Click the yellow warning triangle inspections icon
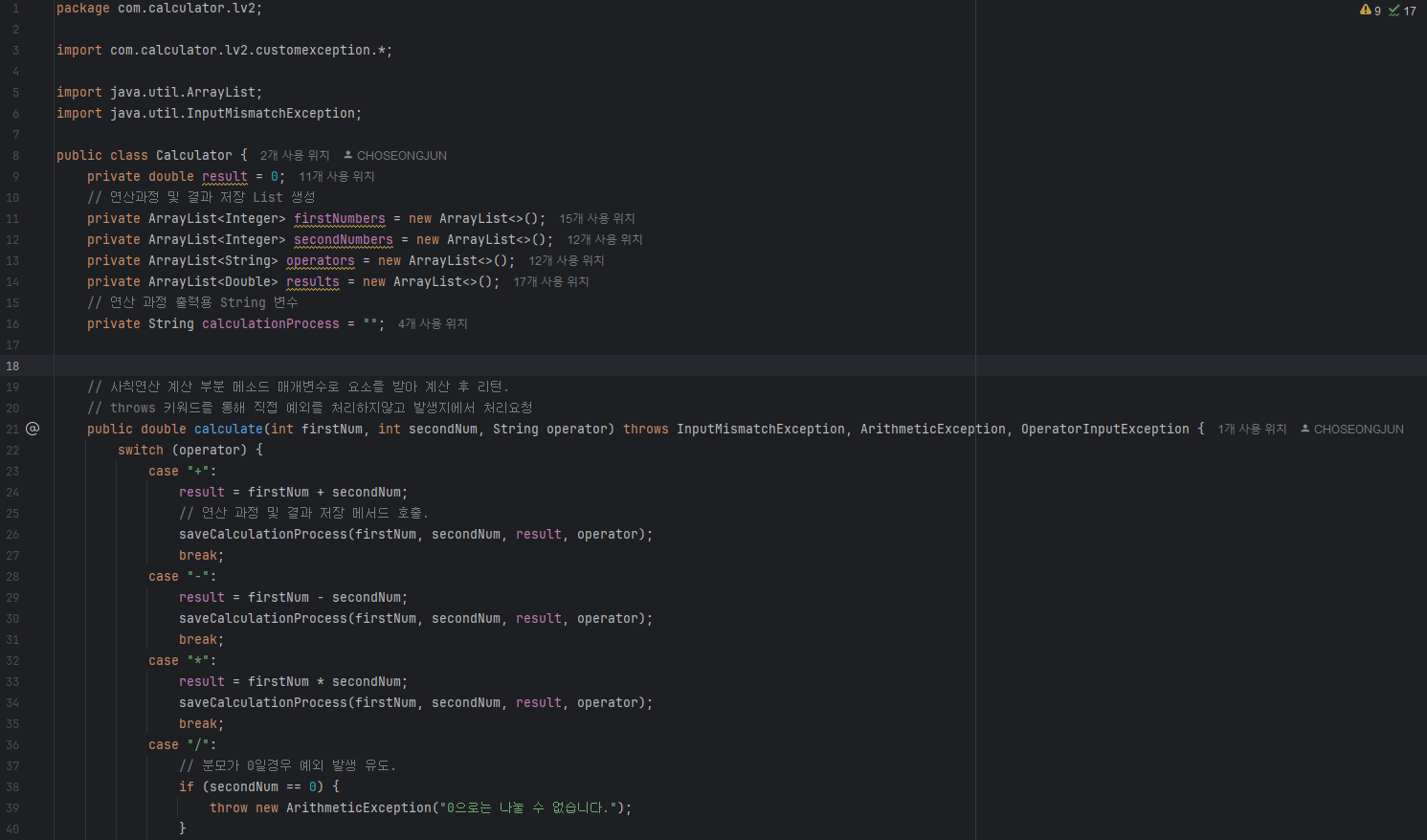The image size is (1427, 840). pyautogui.click(x=1368, y=11)
